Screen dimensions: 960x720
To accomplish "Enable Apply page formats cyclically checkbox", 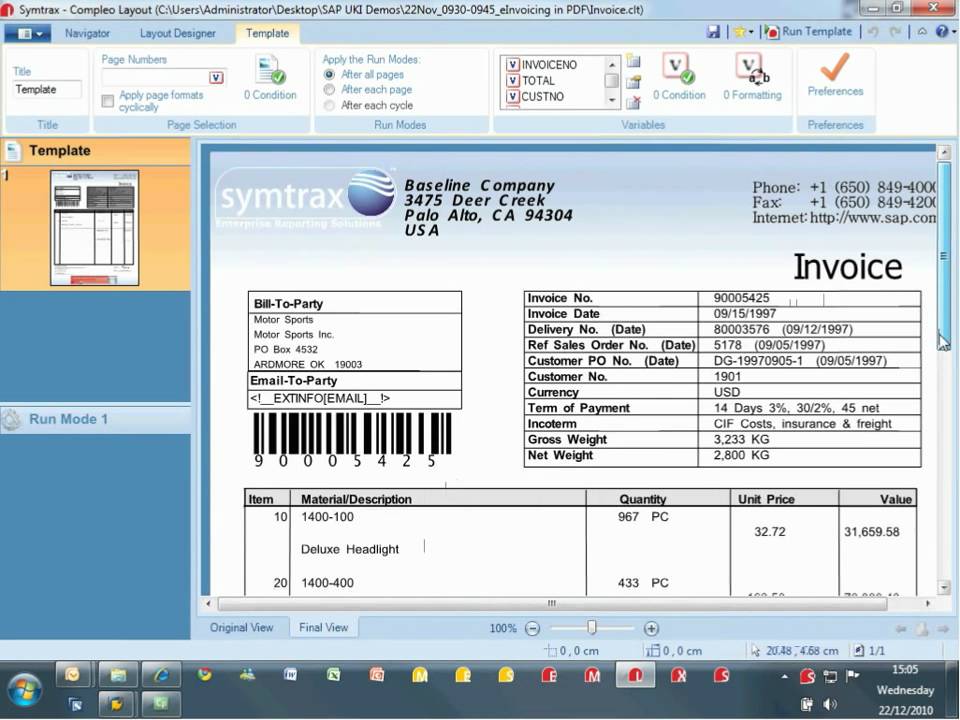I will pyautogui.click(x=108, y=101).
